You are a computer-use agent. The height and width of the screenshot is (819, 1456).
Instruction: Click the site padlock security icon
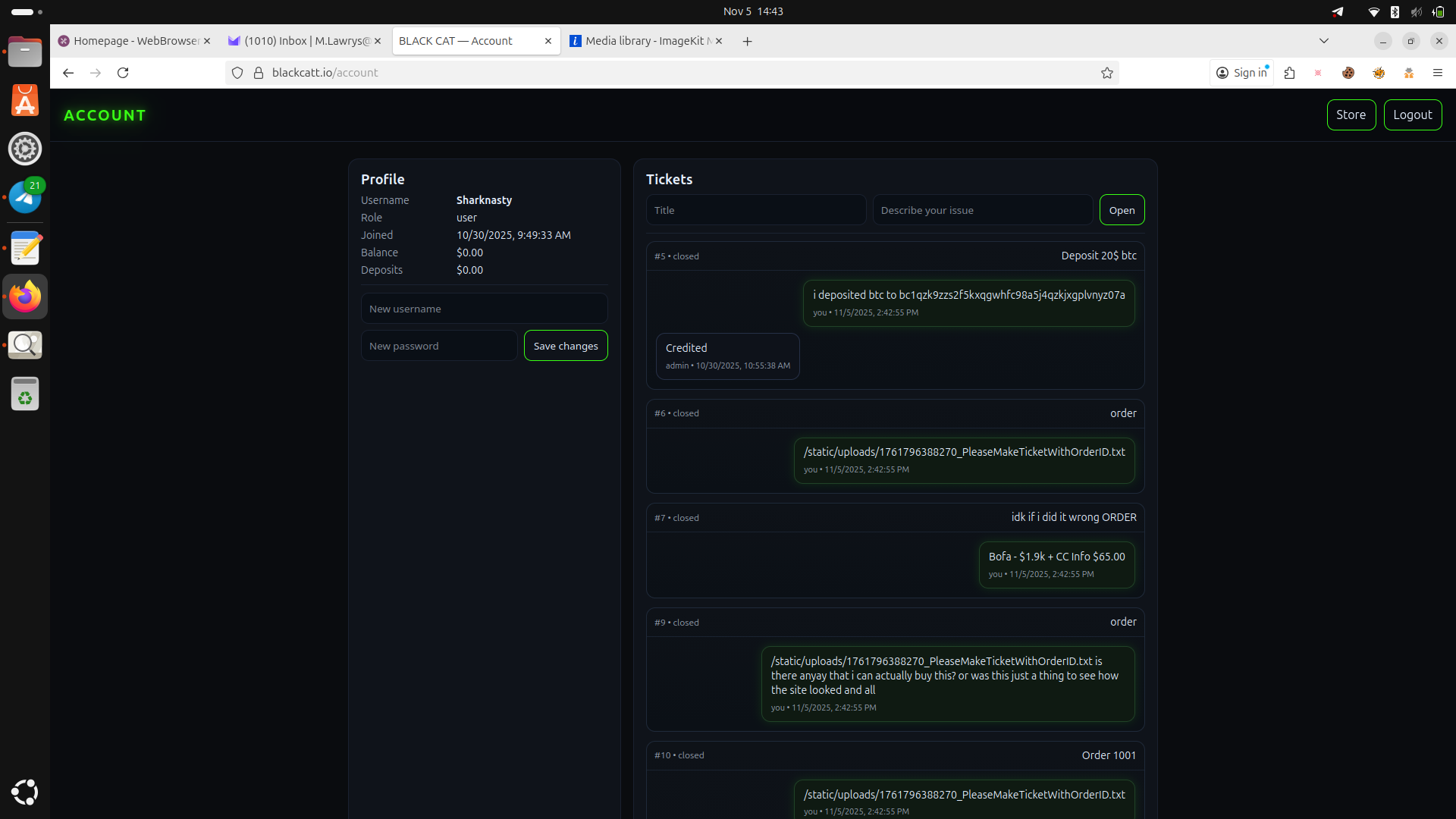[x=258, y=73]
